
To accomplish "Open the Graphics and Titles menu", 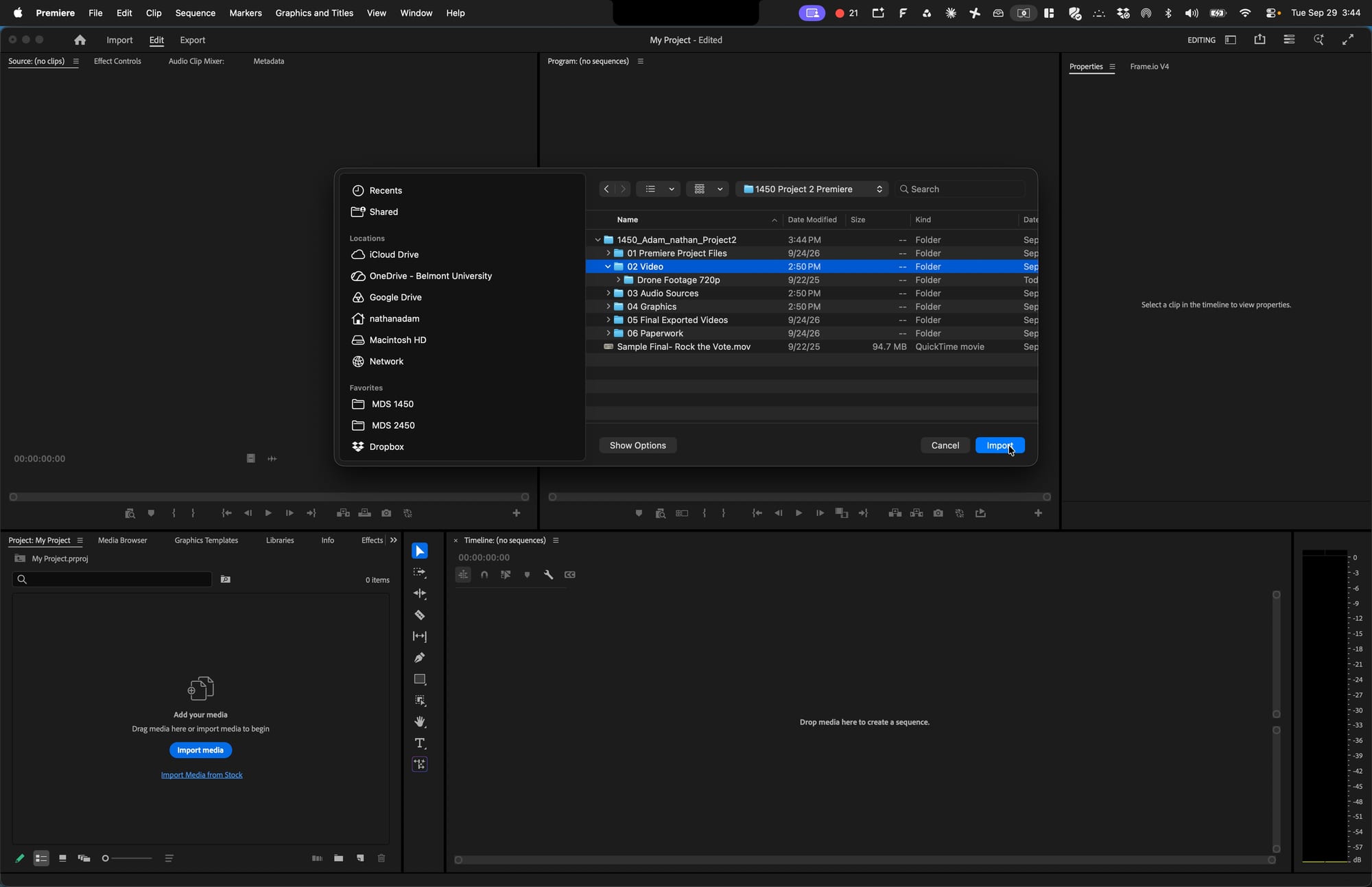I will (x=314, y=13).
